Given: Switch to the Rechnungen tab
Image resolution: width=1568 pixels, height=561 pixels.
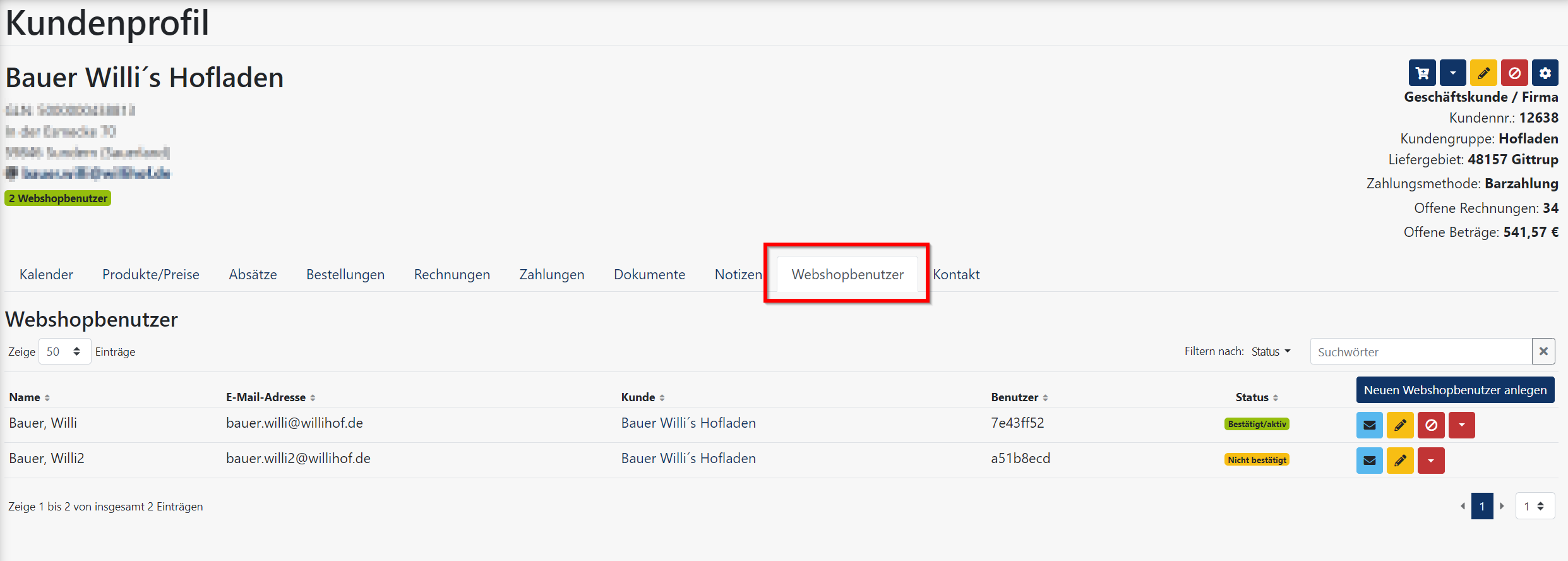Looking at the screenshot, I should click(452, 274).
